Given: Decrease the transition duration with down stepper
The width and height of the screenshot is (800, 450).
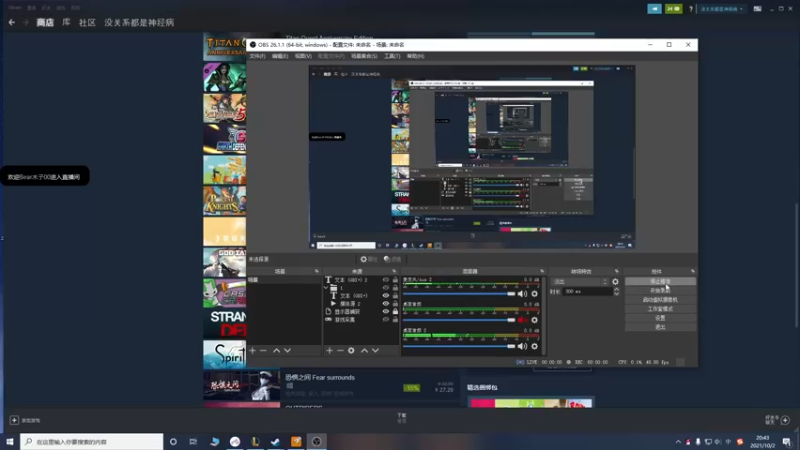Looking at the screenshot, I should [x=616, y=294].
